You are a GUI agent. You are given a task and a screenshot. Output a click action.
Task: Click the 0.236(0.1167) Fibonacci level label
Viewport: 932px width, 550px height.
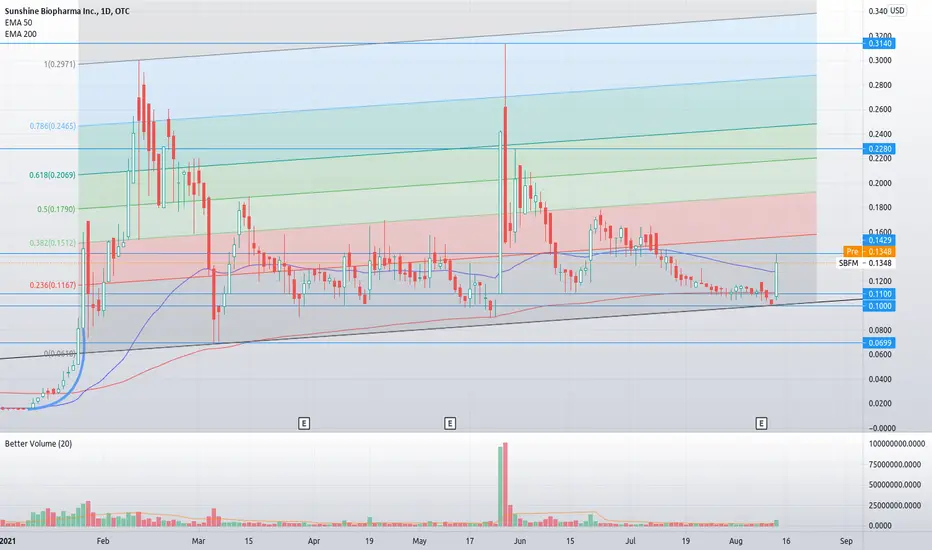[x=53, y=285]
